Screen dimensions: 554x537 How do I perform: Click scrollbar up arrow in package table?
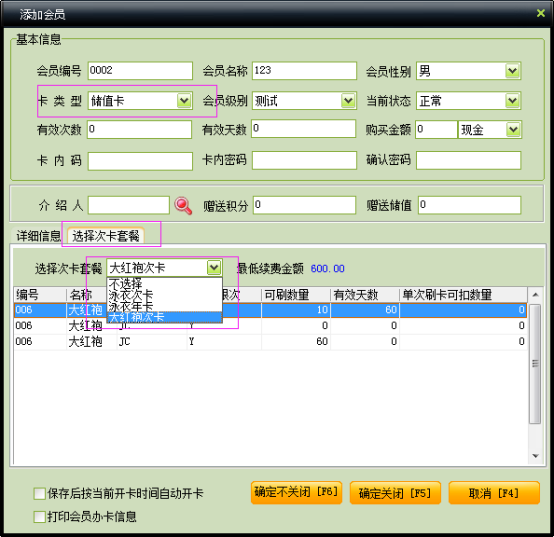(535, 295)
